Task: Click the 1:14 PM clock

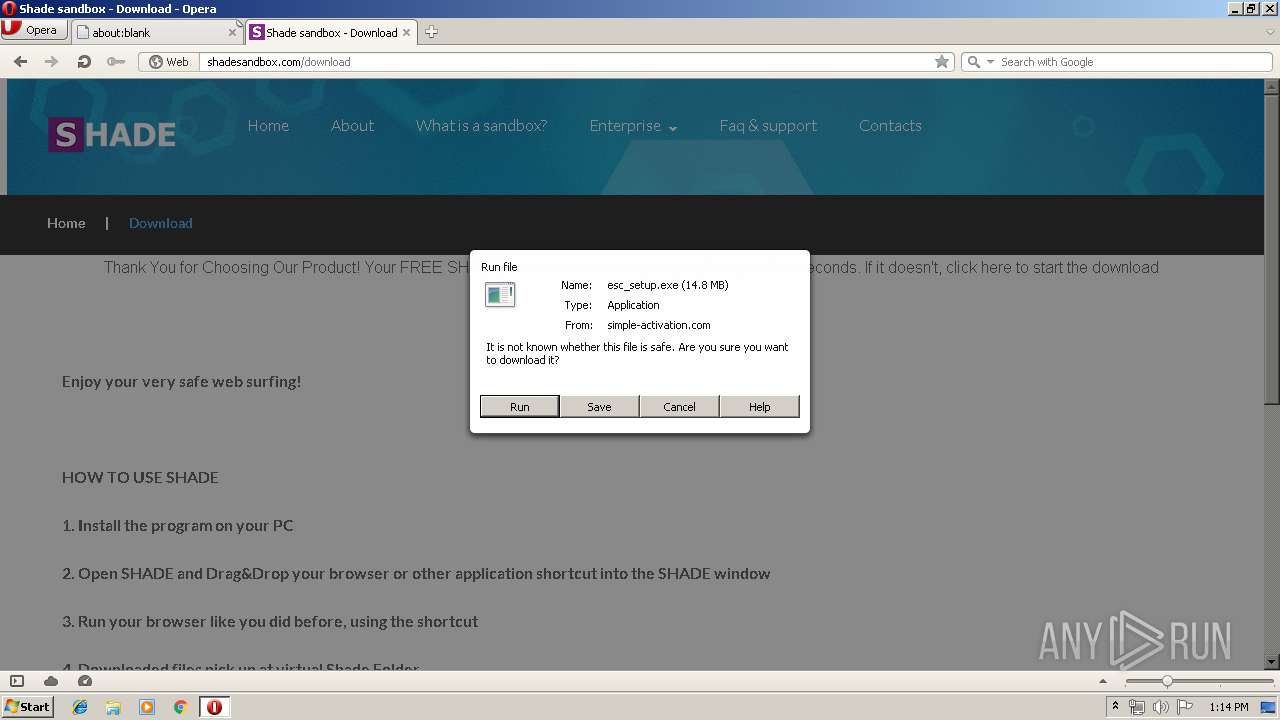Action: (1228, 707)
